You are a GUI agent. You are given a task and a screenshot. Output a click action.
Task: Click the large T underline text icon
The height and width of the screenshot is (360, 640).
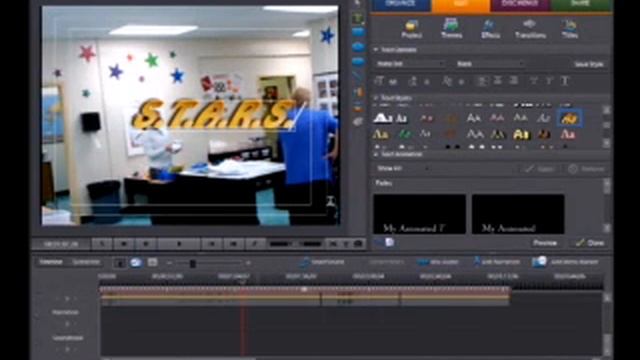pyautogui.click(x=565, y=81)
